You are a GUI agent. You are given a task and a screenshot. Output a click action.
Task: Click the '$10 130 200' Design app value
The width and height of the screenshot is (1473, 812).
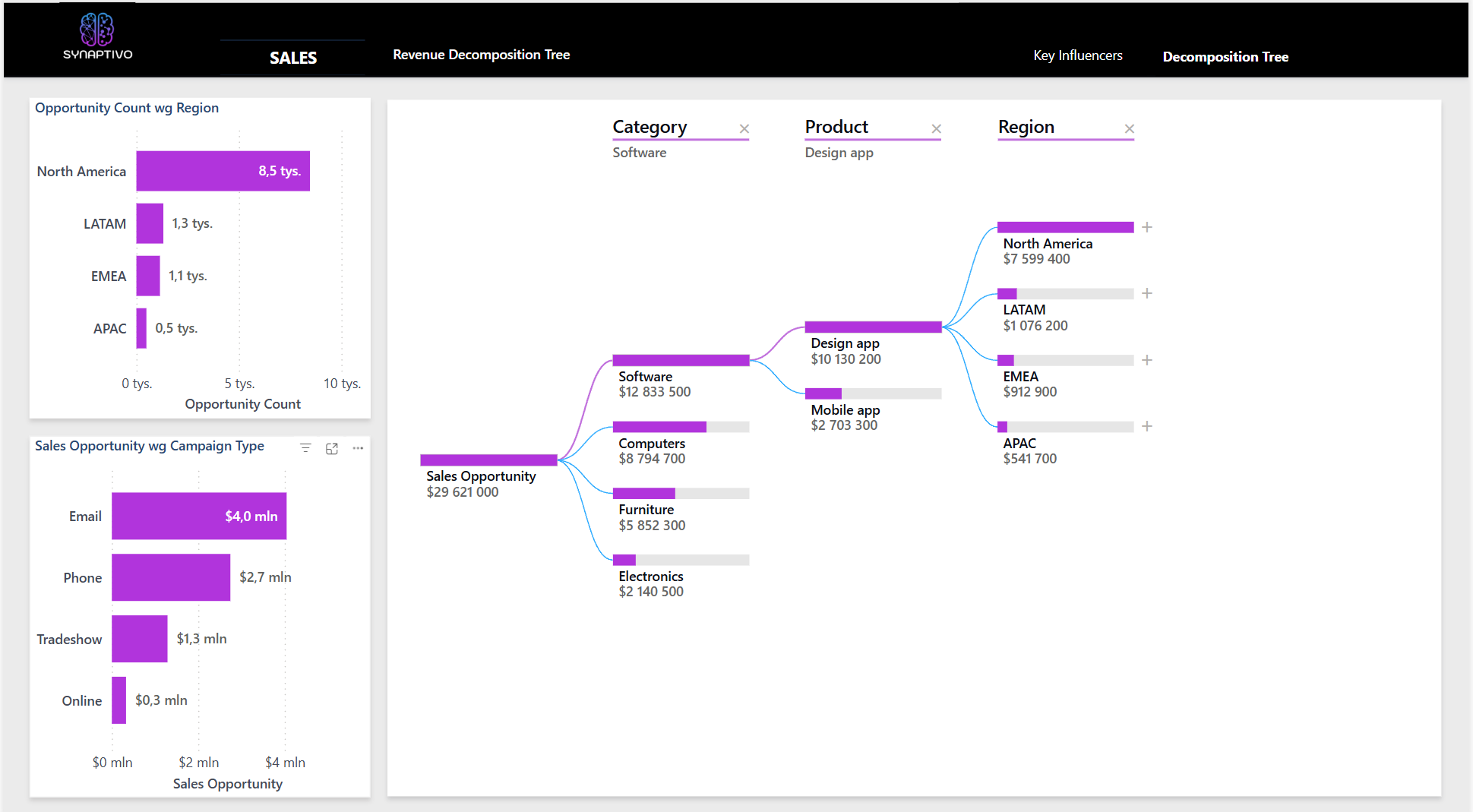[x=846, y=359]
